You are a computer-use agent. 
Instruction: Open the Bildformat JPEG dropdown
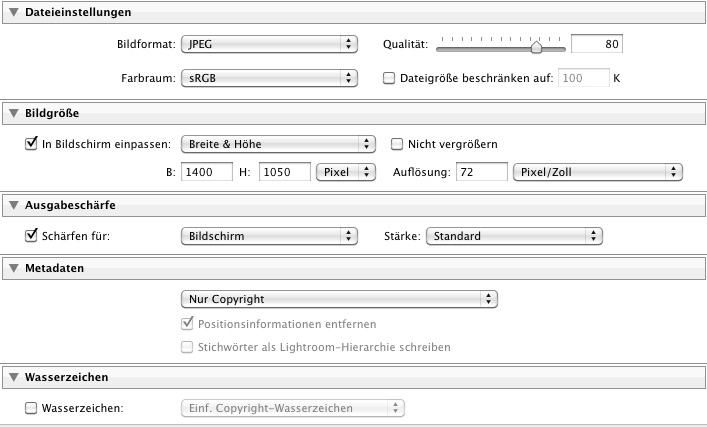269,44
